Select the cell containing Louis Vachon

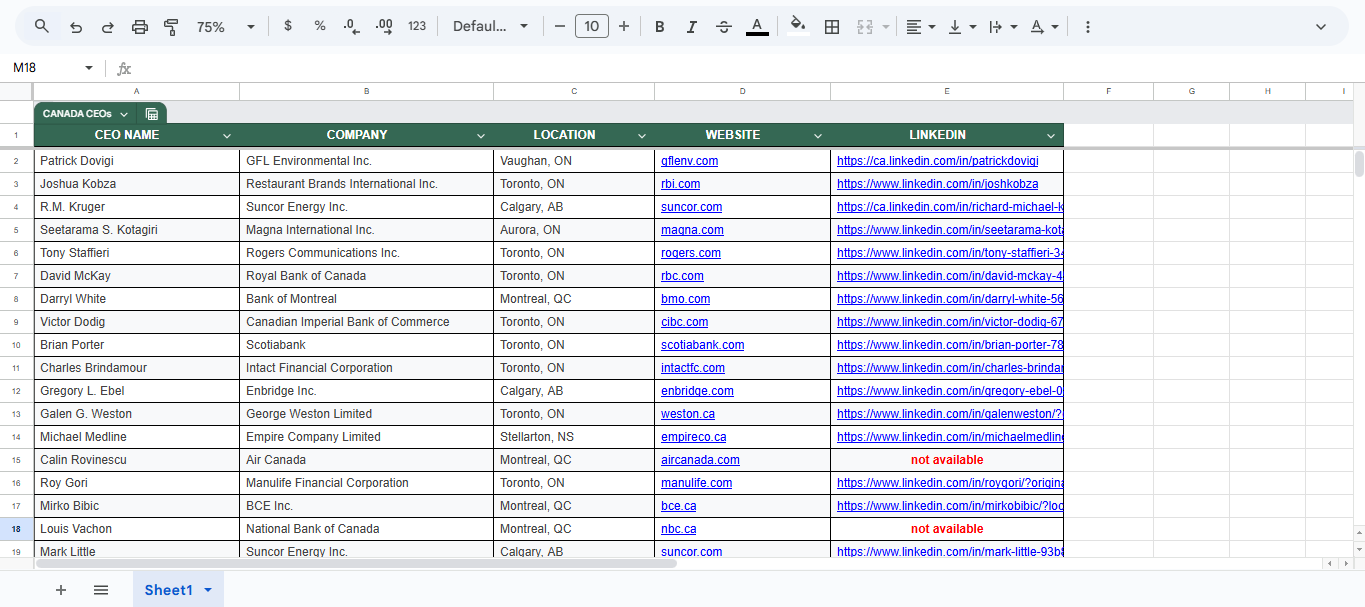pos(137,529)
